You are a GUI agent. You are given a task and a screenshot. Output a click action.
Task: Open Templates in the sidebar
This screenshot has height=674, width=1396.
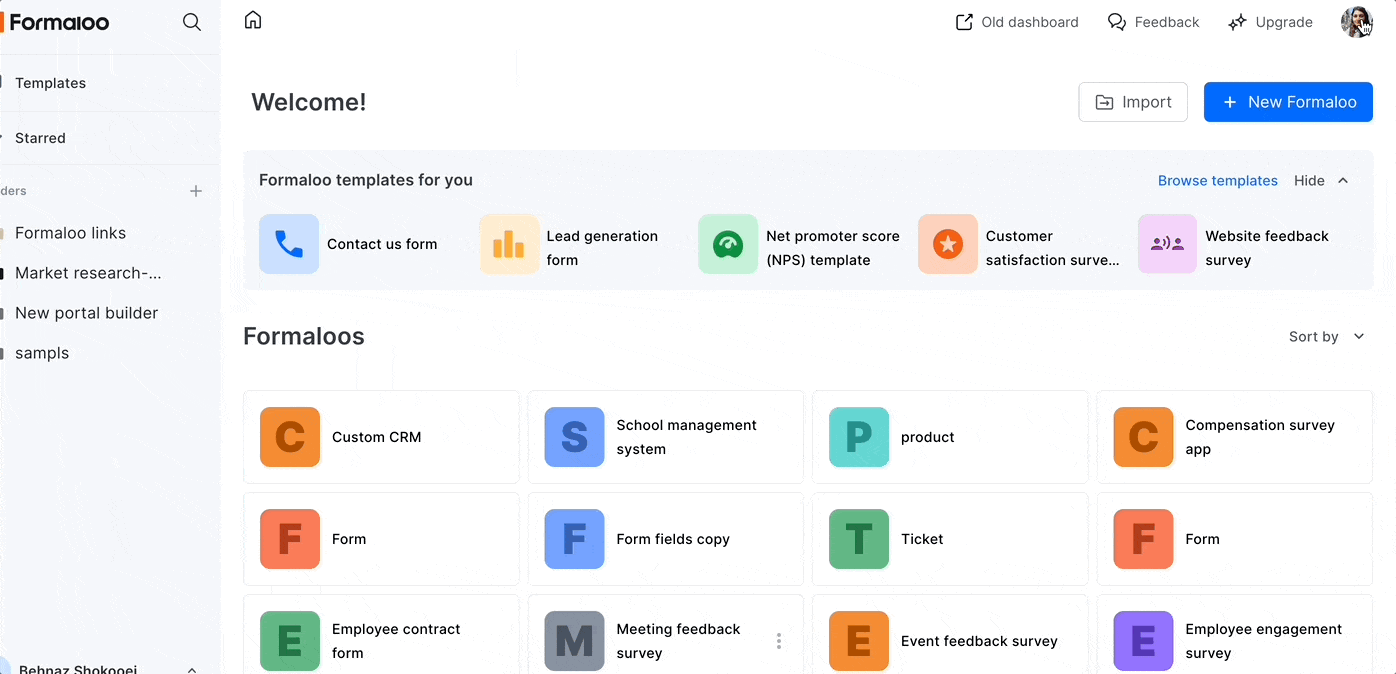point(50,83)
